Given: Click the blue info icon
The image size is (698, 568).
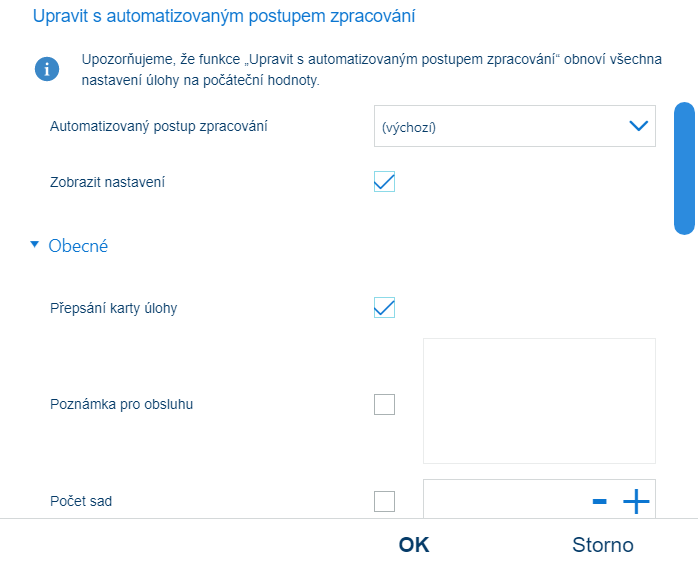Looking at the screenshot, I should click(x=46, y=69).
